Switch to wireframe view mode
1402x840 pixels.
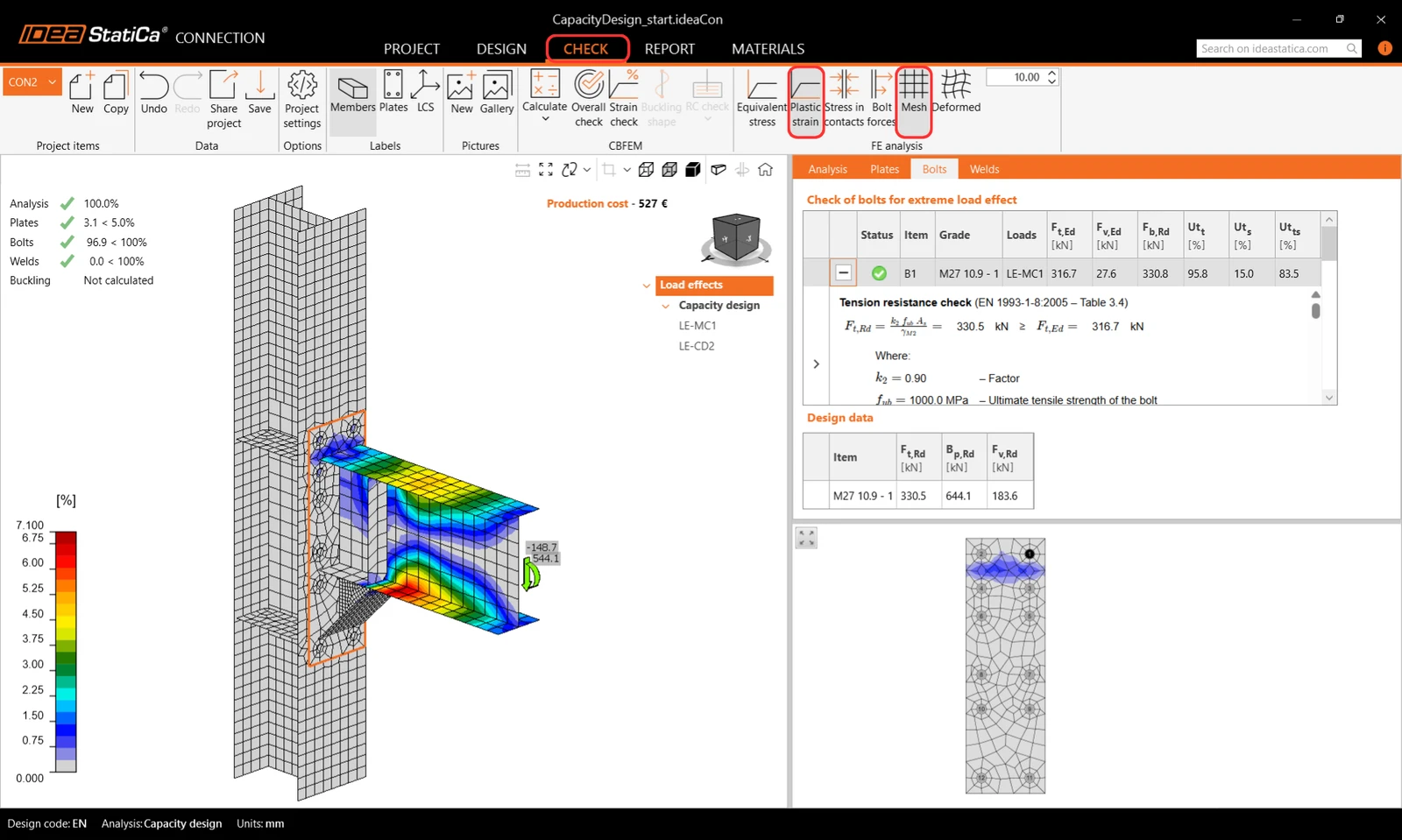[647, 170]
